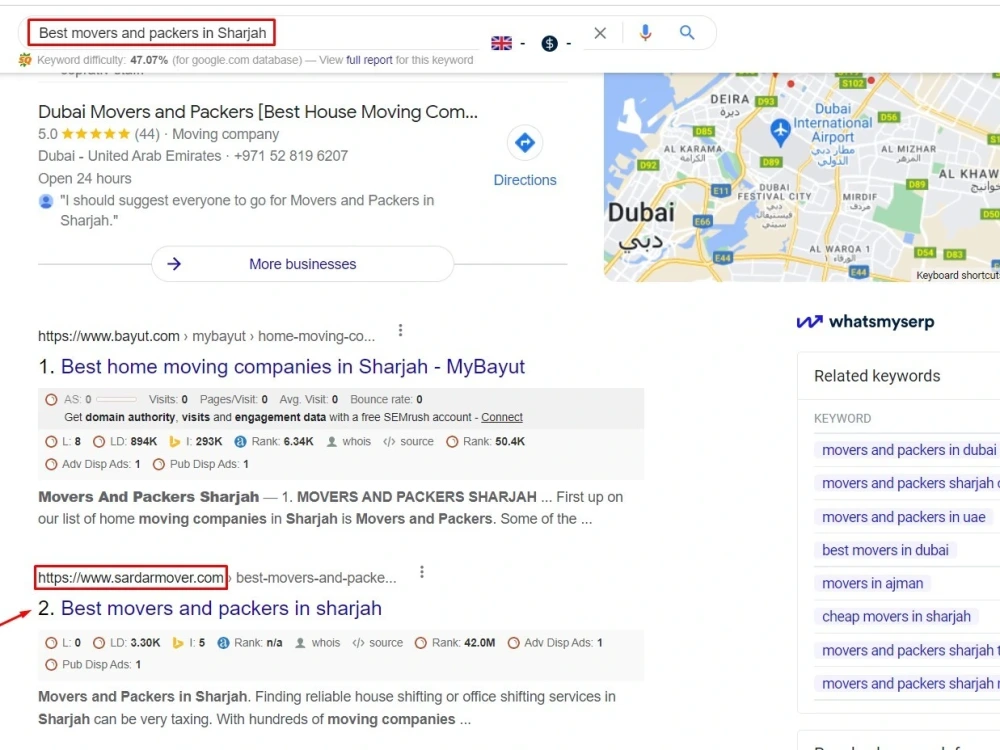The image size is (1000, 750).
Task: View source for the bayut.com result
Action: point(408,441)
